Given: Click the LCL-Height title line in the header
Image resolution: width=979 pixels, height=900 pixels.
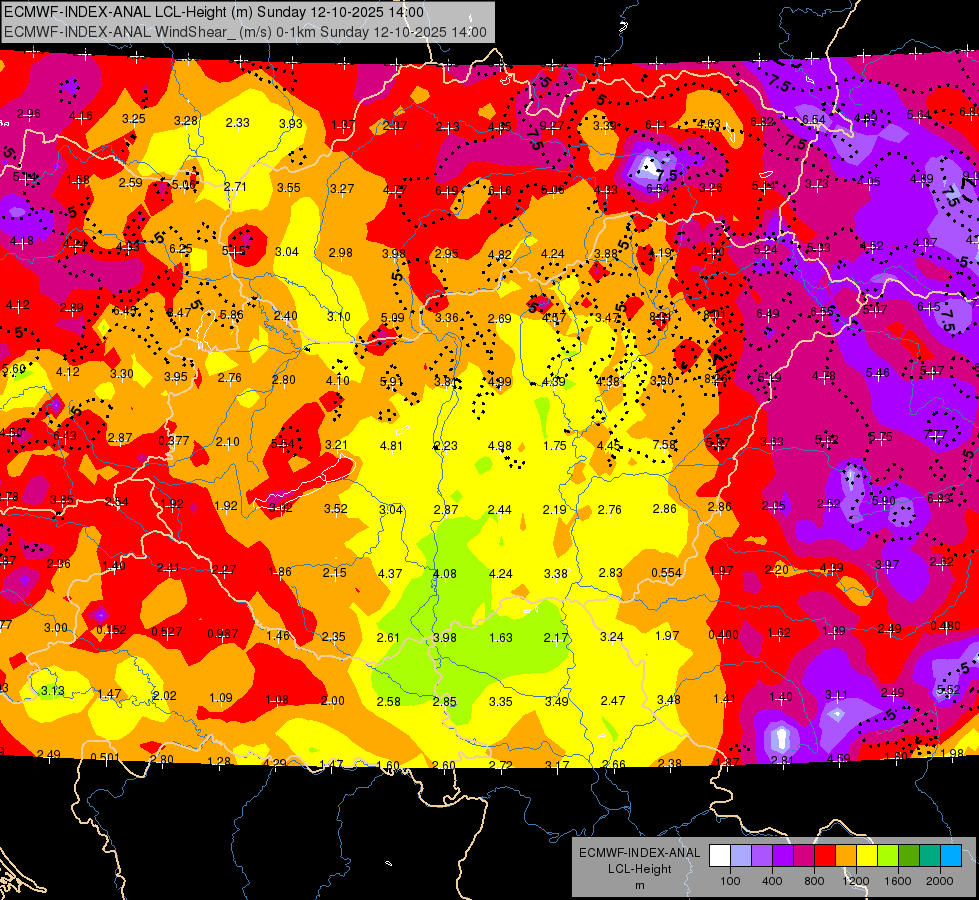Looking at the screenshot, I should tap(214, 12).
